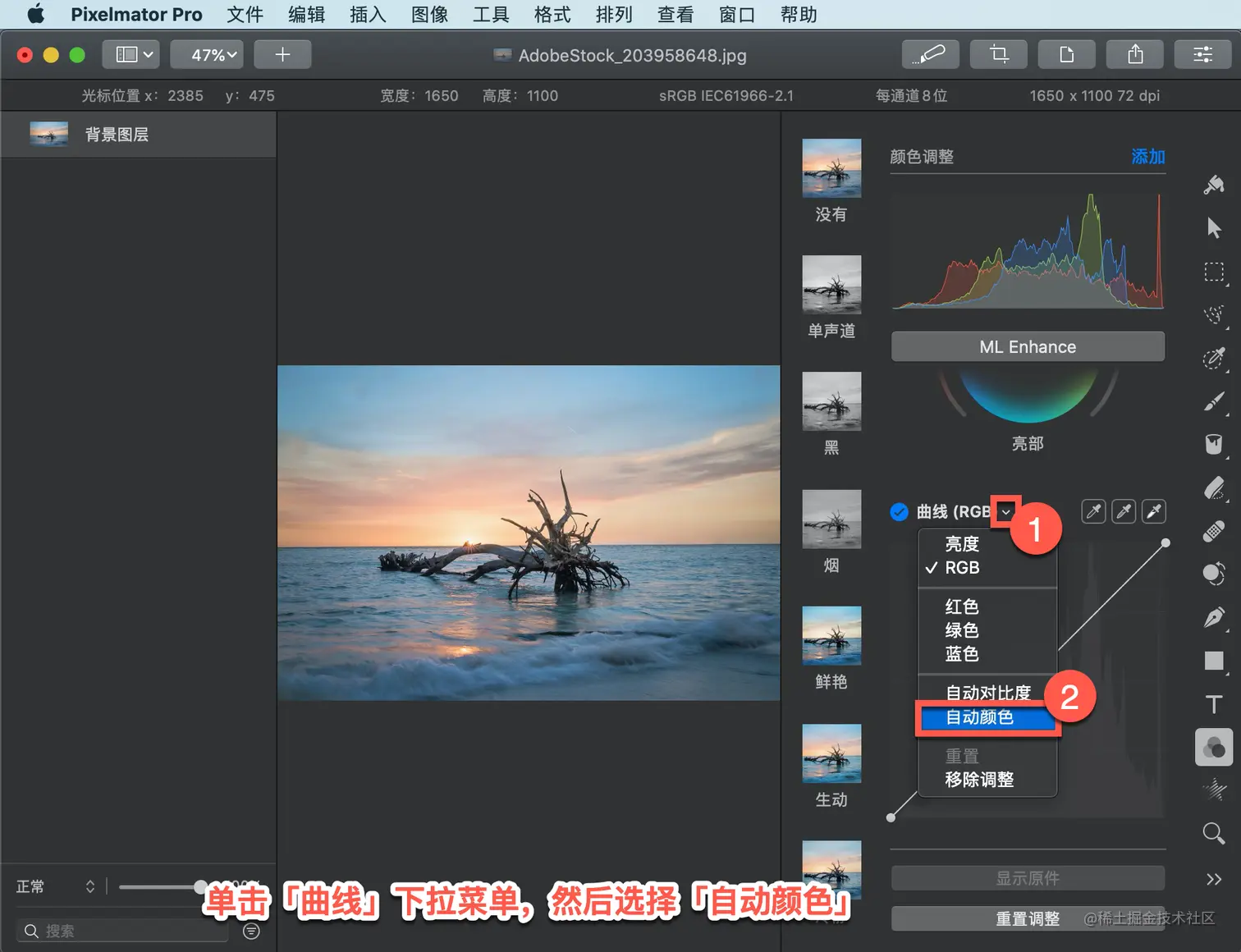Choose 自动对比度 in the curves menu
Screen dimensions: 1241x952
point(987,693)
